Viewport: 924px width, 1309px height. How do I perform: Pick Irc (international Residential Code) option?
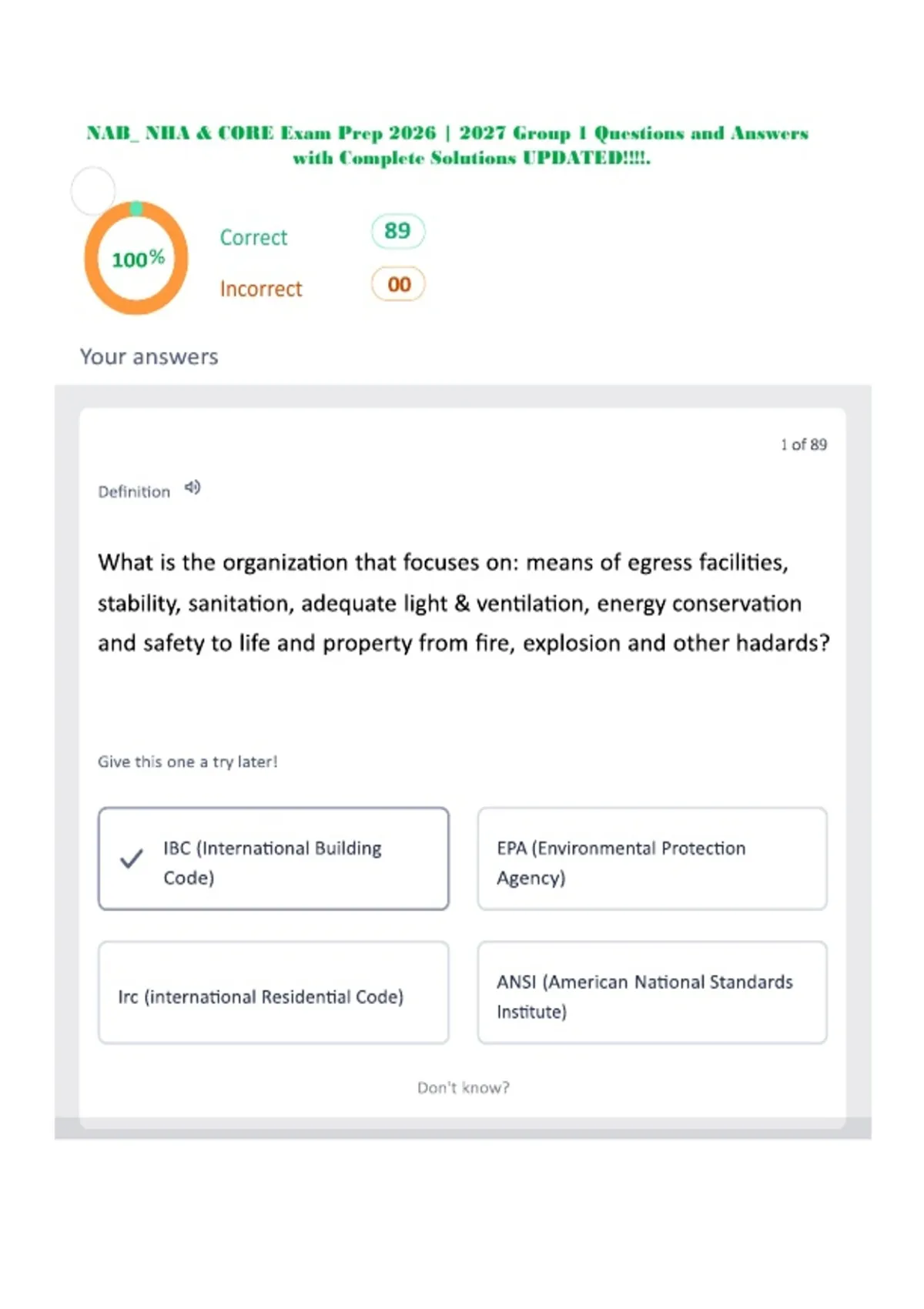273,993
